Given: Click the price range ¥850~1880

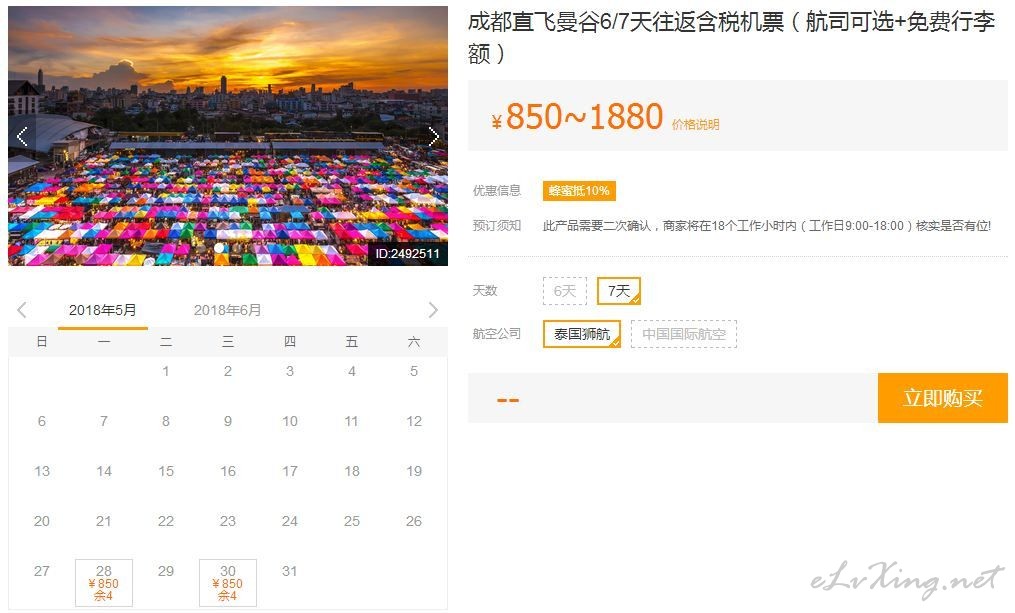Looking at the screenshot, I should point(577,117).
